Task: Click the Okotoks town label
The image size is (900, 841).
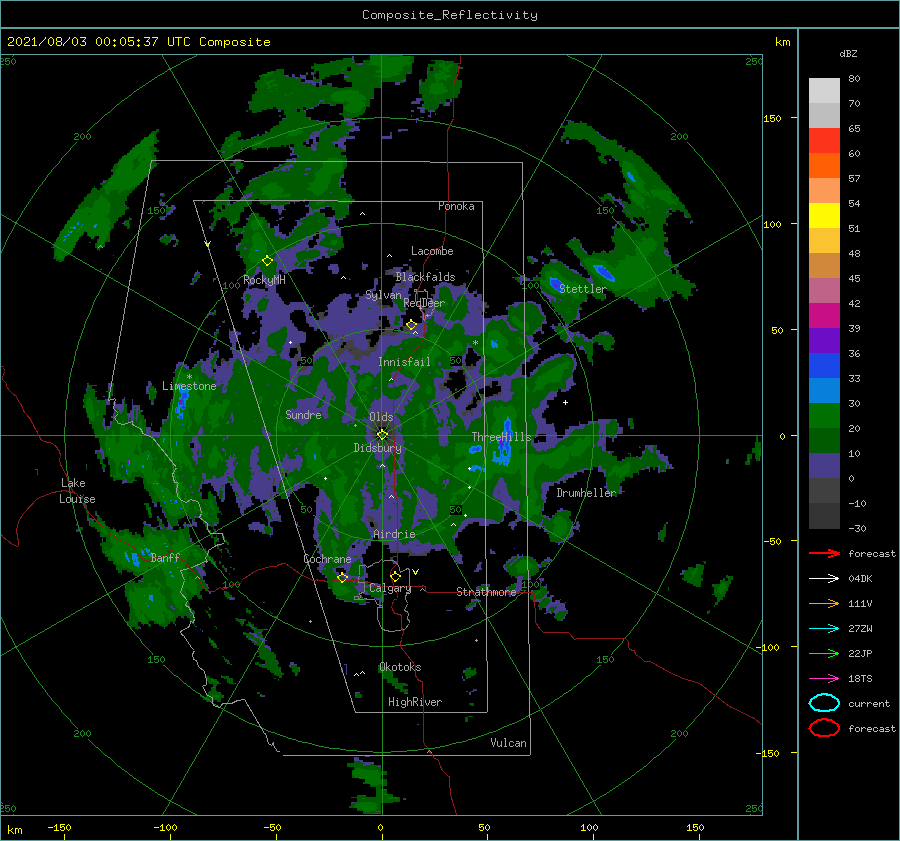Action: click(x=400, y=667)
